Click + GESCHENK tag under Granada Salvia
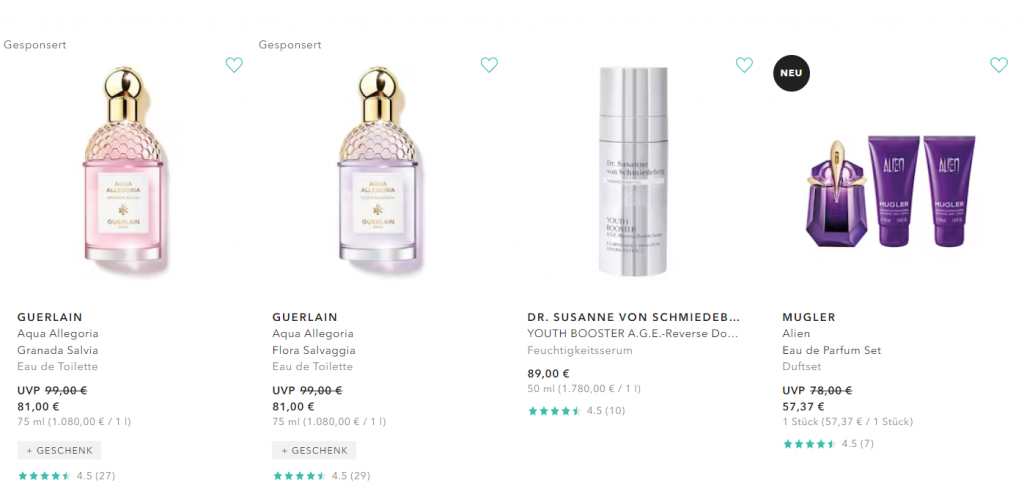Viewport: 1024px width, 491px height. (59, 451)
